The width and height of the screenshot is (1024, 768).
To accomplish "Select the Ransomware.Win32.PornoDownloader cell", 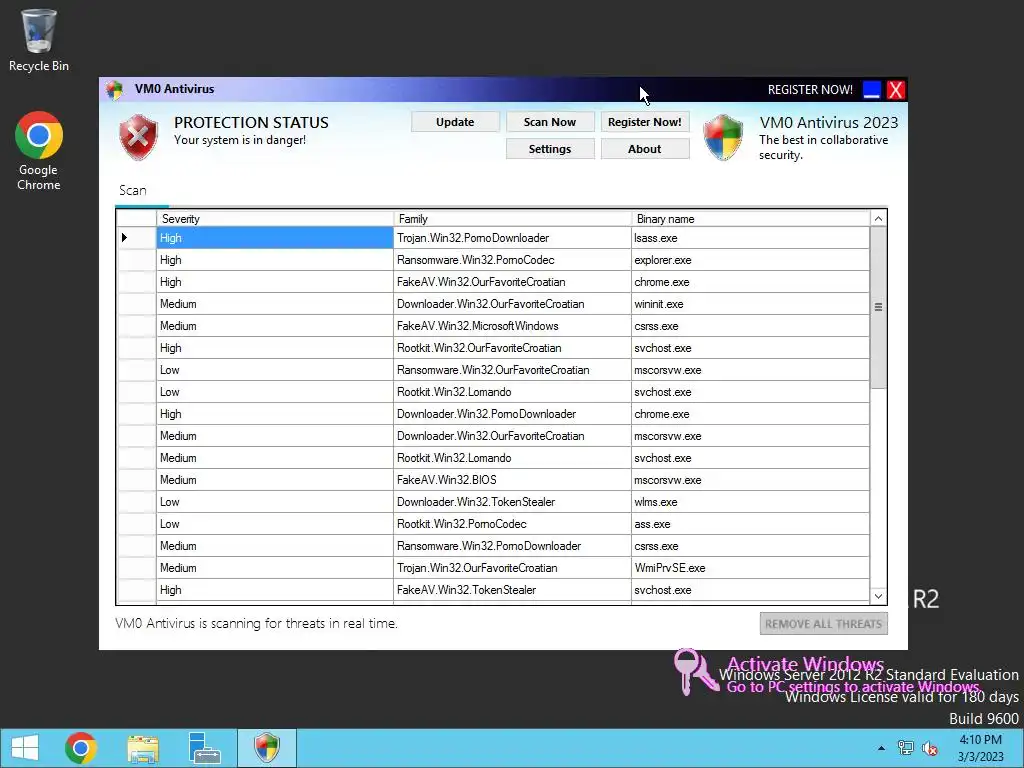I will [513, 546].
